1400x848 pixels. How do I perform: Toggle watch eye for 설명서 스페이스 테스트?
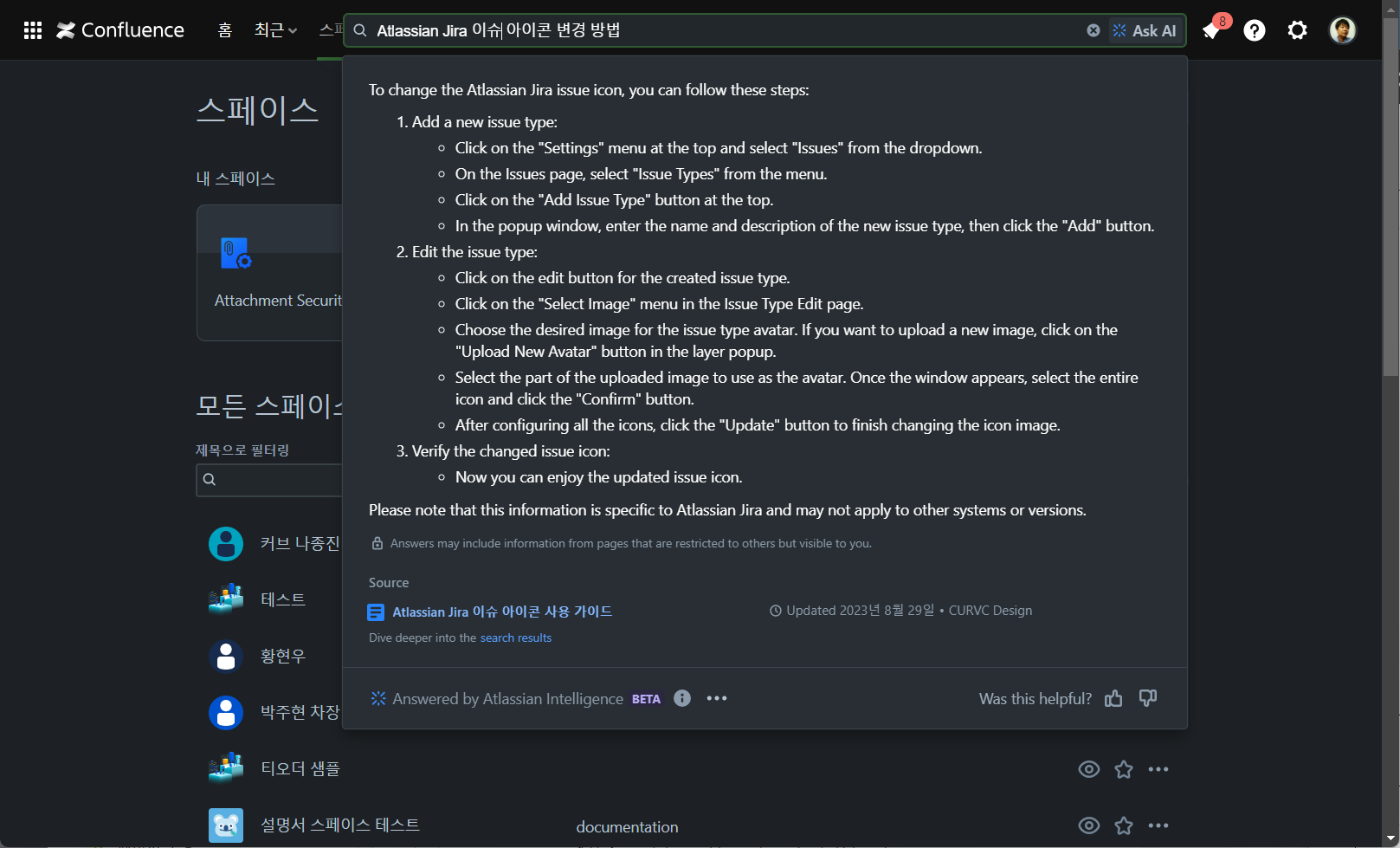point(1089,825)
